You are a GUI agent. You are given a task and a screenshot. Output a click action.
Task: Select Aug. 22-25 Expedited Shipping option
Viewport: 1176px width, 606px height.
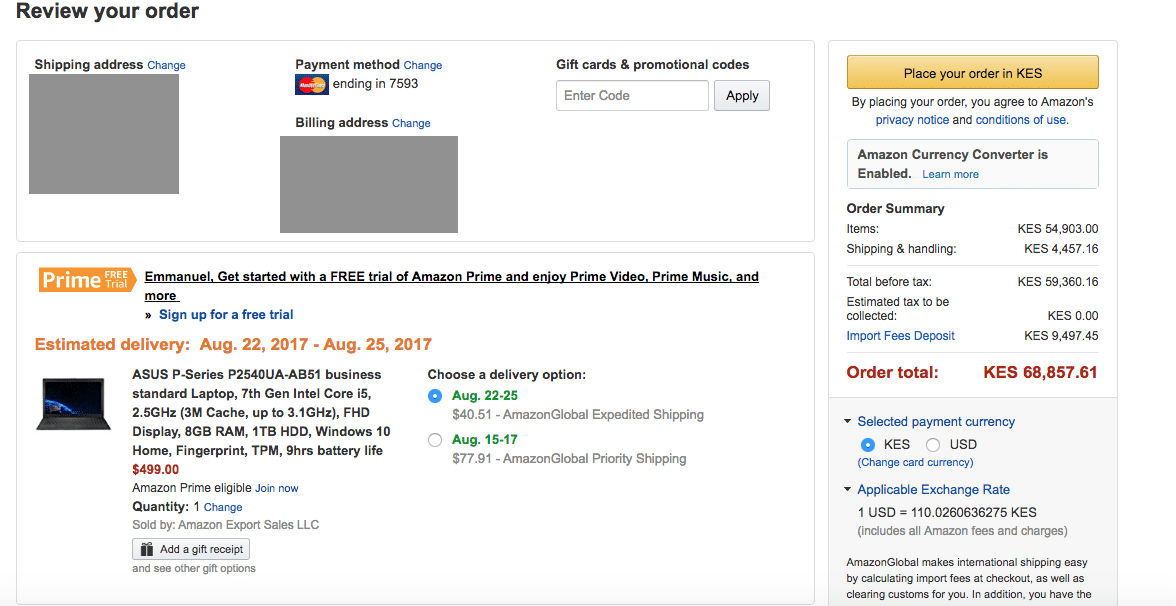(435, 396)
